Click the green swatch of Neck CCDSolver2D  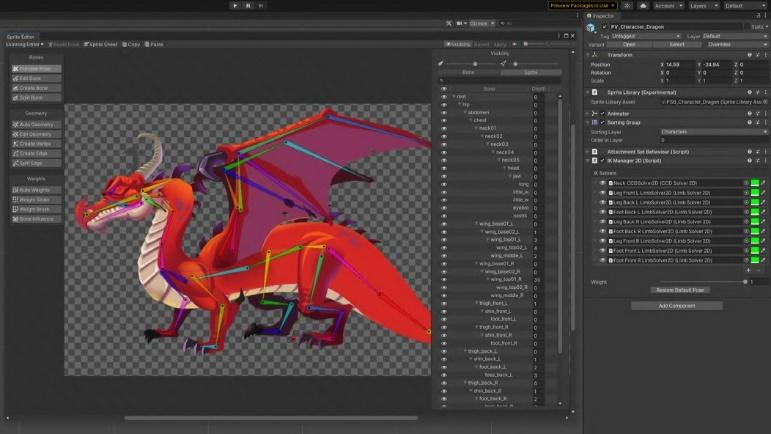coord(755,183)
